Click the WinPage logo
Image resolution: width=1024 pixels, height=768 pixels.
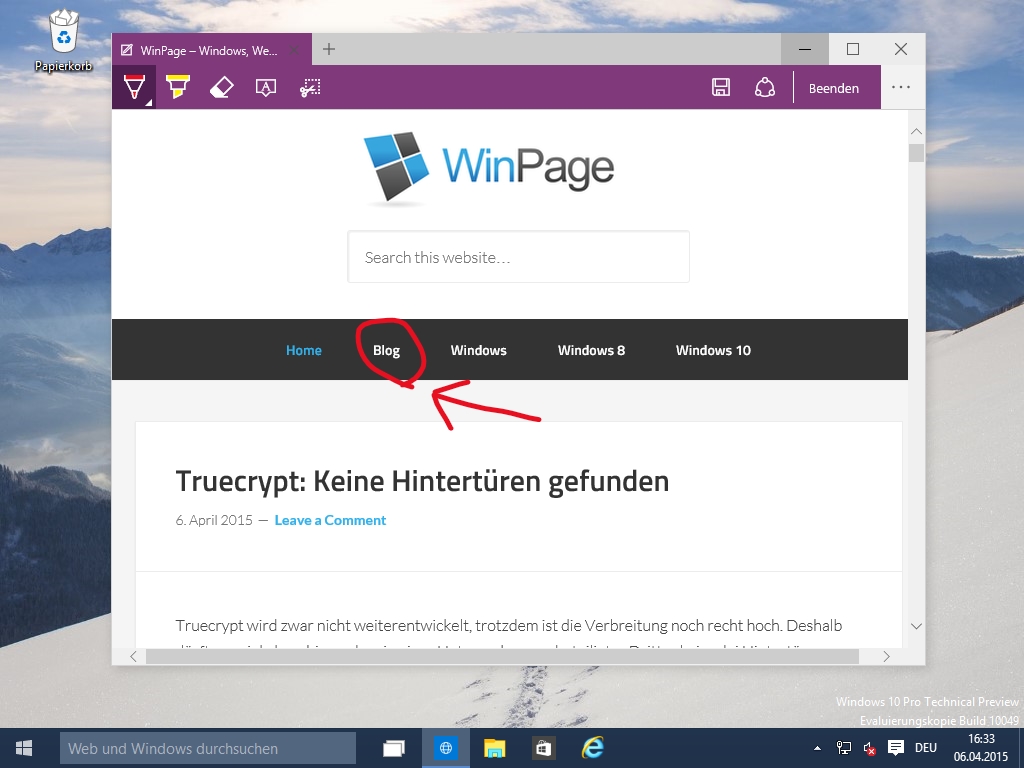click(x=489, y=168)
